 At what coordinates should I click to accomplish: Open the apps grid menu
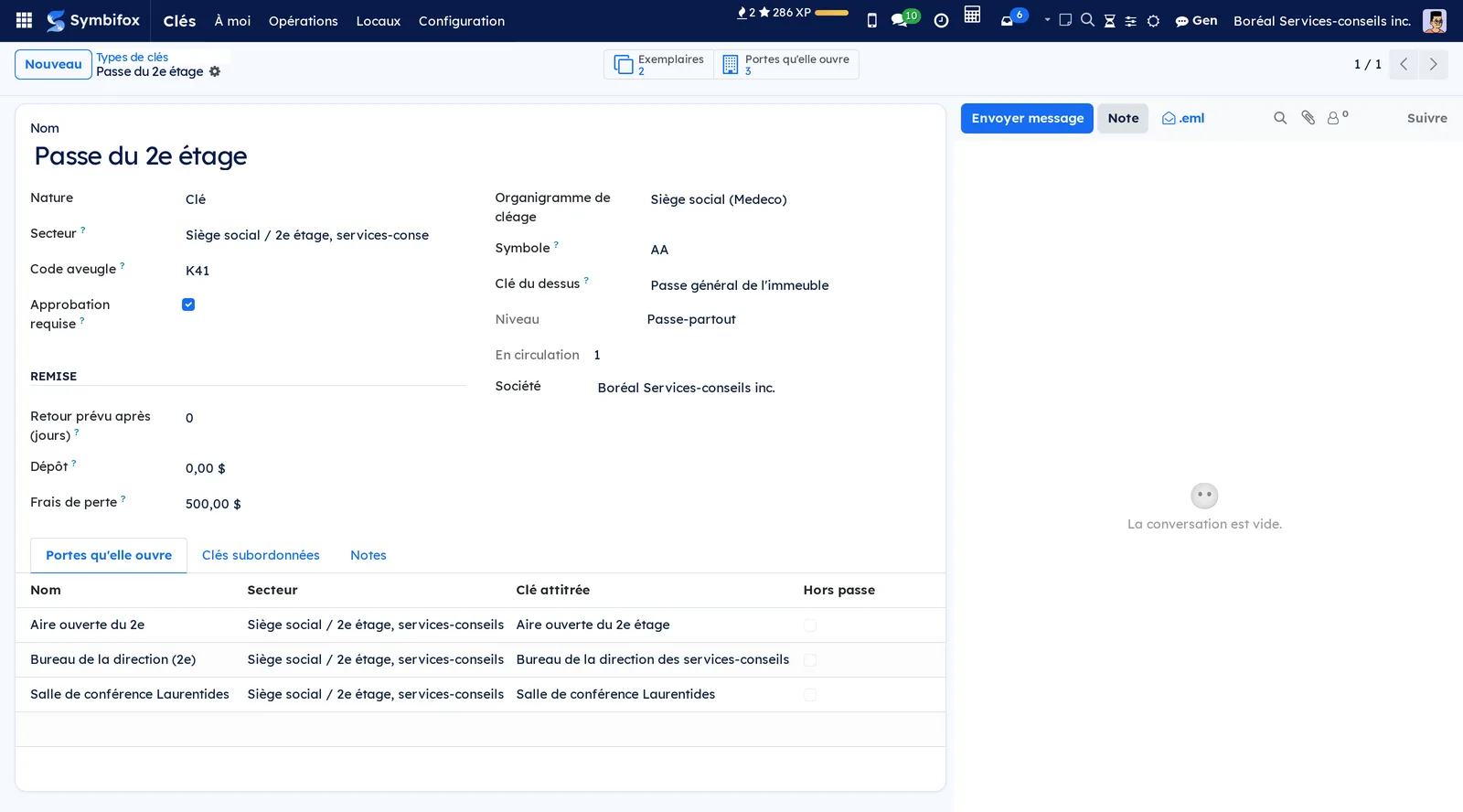pos(25,20)
